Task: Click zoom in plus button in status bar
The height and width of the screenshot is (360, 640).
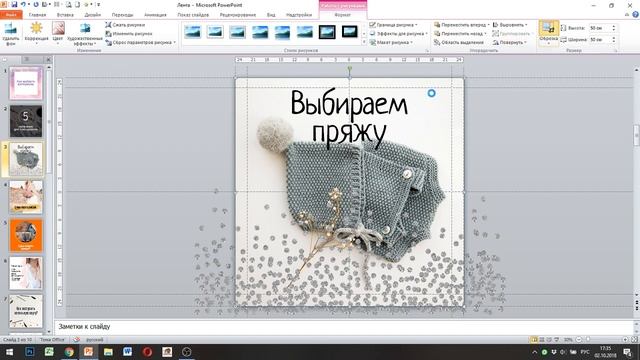Action: coord(625,340)
